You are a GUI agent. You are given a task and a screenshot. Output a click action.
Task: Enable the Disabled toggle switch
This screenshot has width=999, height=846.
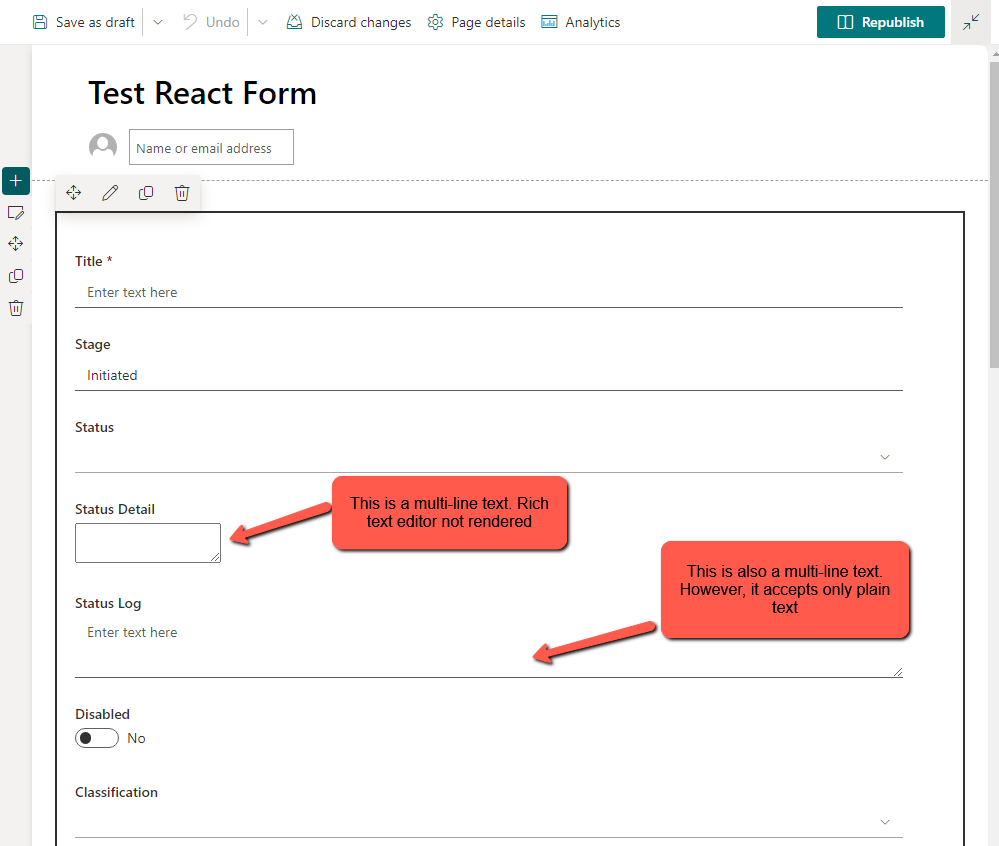(96, 738)
